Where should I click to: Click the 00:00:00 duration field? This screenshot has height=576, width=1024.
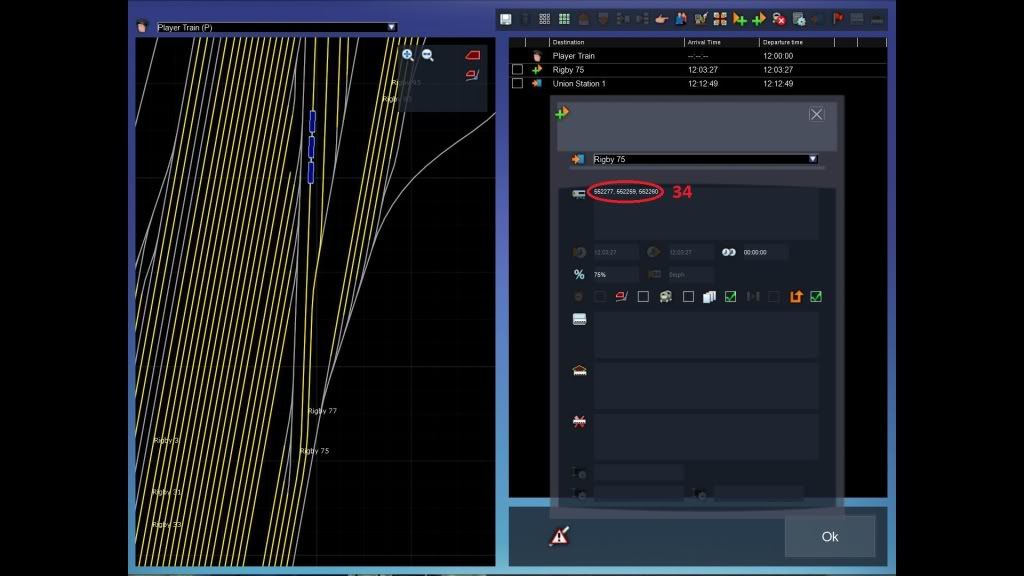point(764,252)
